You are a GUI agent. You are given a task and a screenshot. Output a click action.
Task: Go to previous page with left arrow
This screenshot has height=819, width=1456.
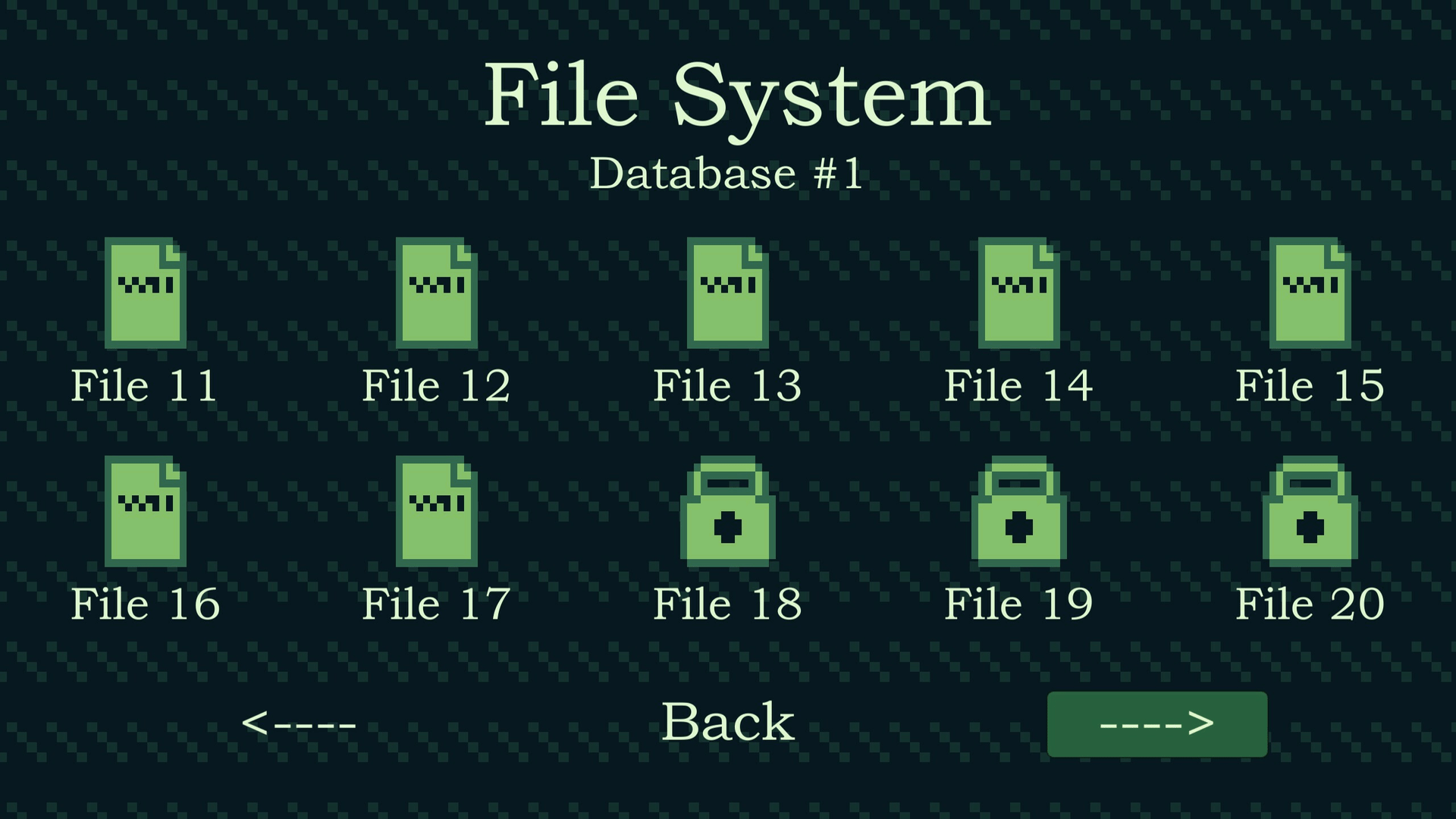[x=299, y=723]
